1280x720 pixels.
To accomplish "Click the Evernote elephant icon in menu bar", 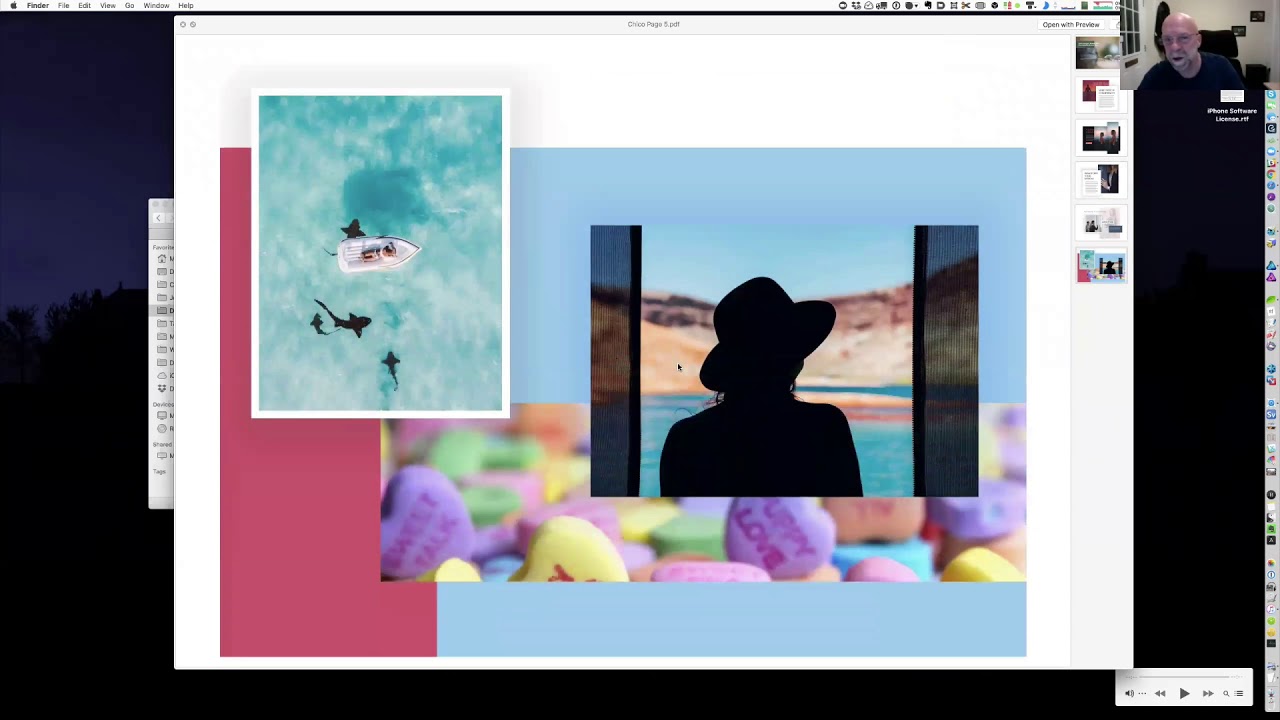I will click(x=928, y=5).
